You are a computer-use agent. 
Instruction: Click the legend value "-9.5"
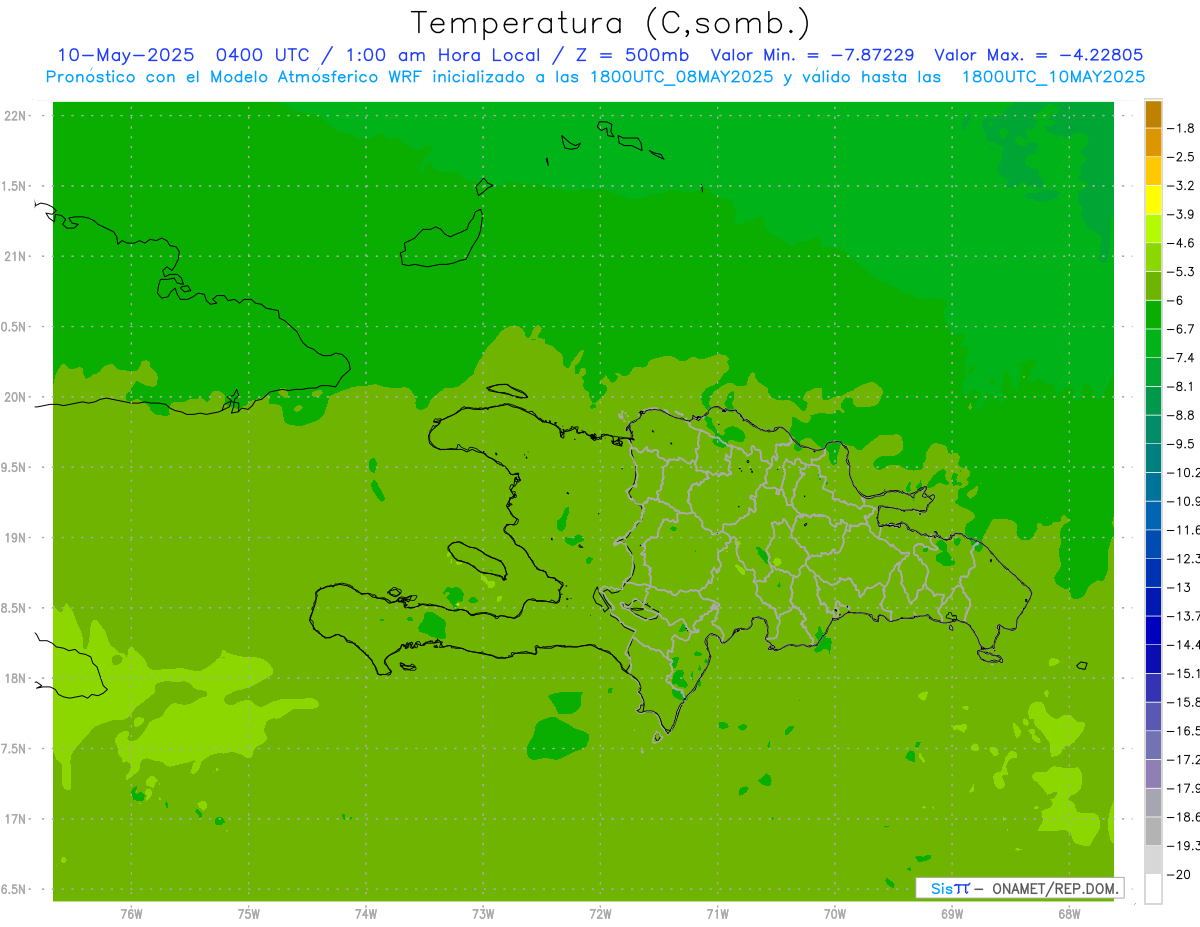(x=1181, y=444)
